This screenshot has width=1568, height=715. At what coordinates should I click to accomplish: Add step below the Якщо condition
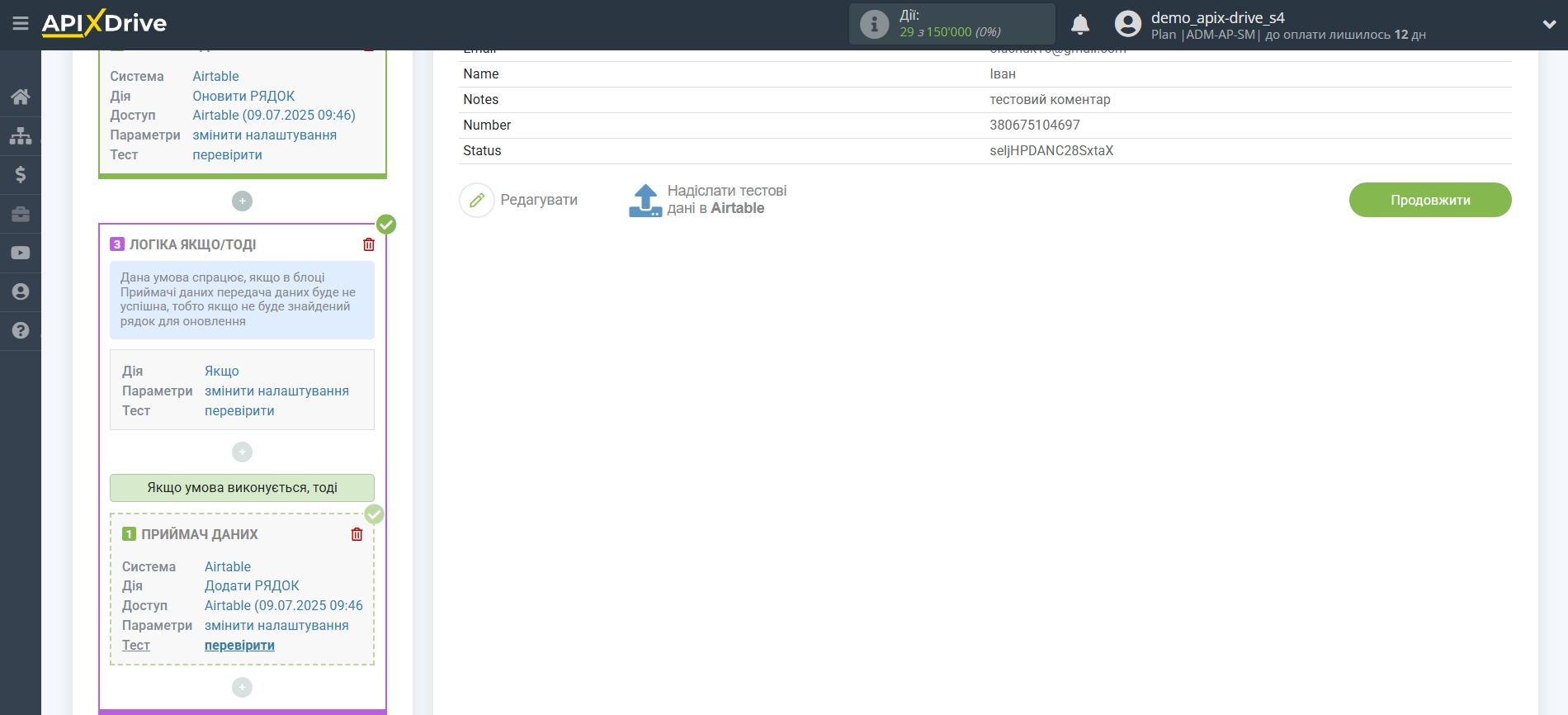pyautogui.click(x=242, y=452)
